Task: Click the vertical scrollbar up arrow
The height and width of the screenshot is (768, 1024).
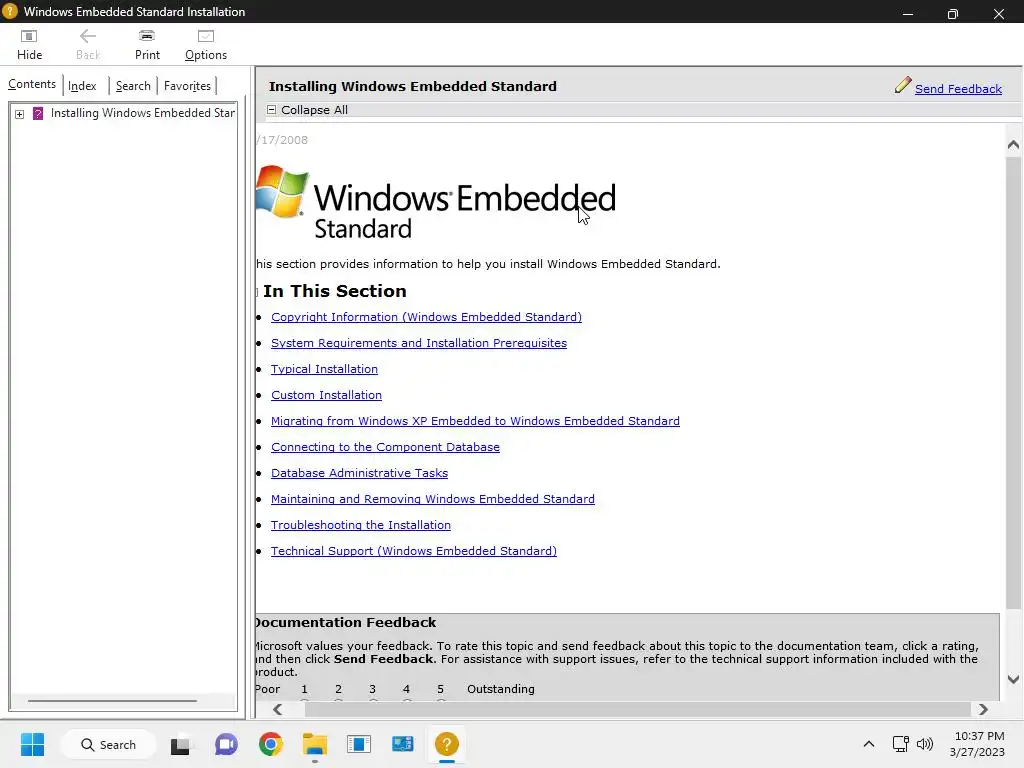Action: click(1013, 144)
